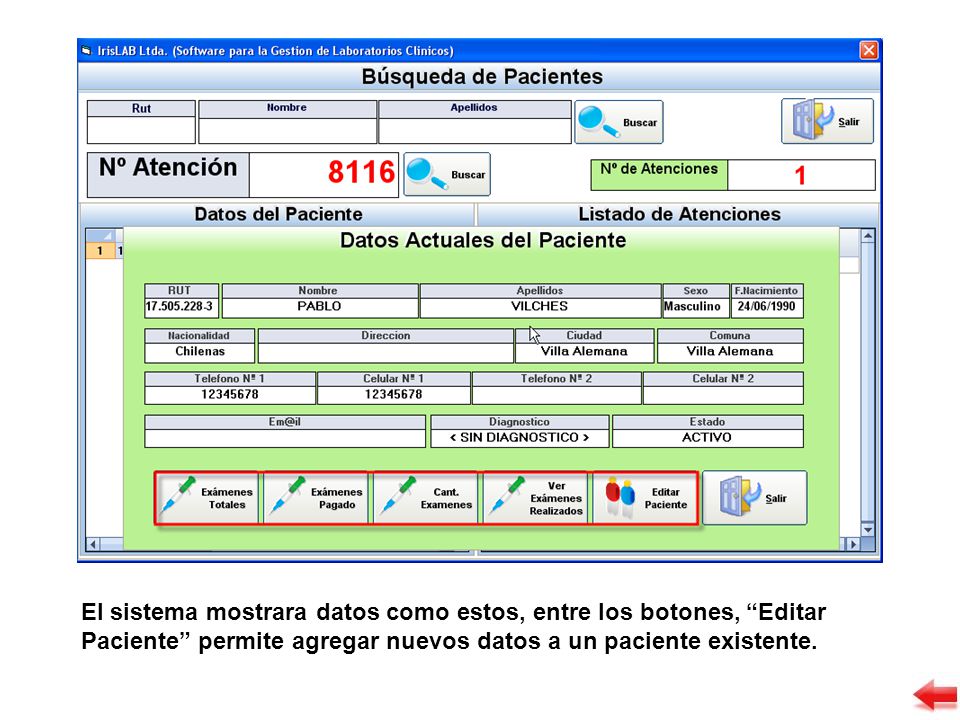Click the magnifier Buscar button beside Apellidos

pos(618,122)
